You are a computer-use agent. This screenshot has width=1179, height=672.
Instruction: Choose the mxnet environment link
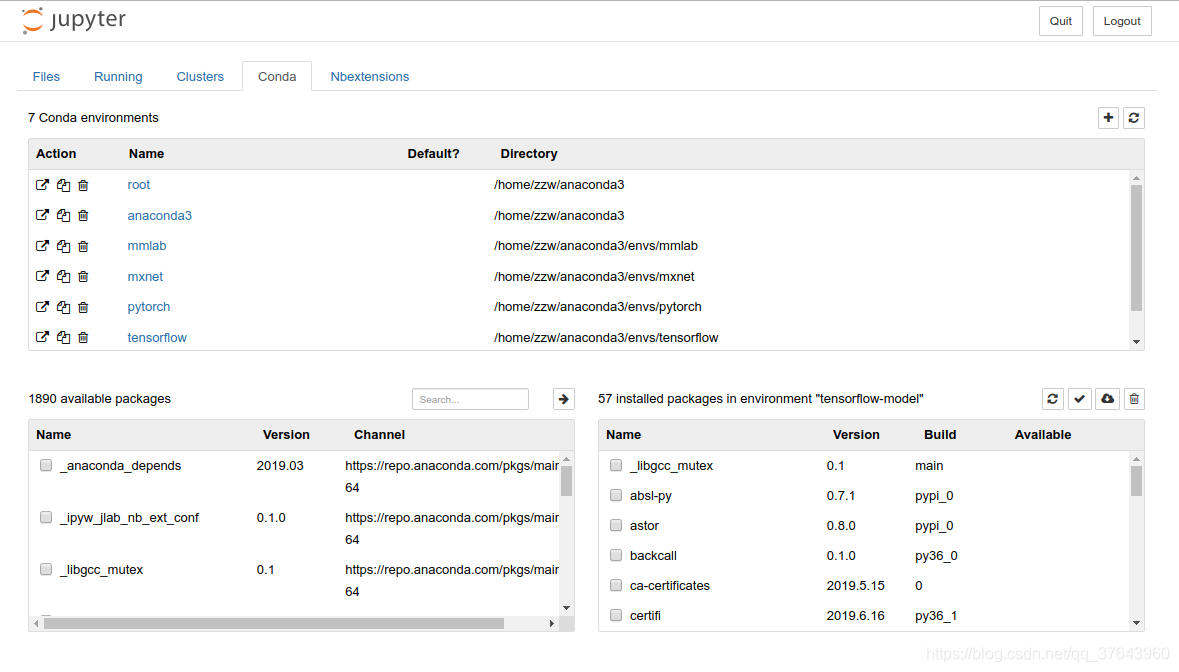pyautogui.click(x=145, y=277)
